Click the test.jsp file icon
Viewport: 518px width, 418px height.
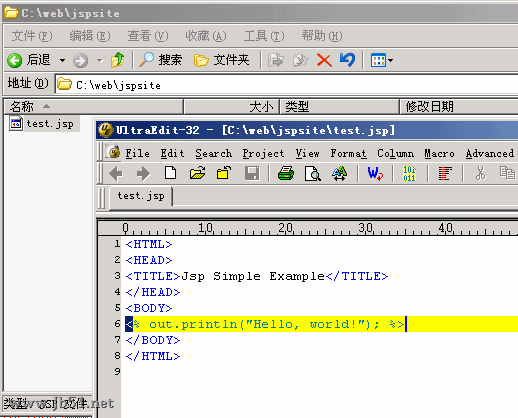16,124
